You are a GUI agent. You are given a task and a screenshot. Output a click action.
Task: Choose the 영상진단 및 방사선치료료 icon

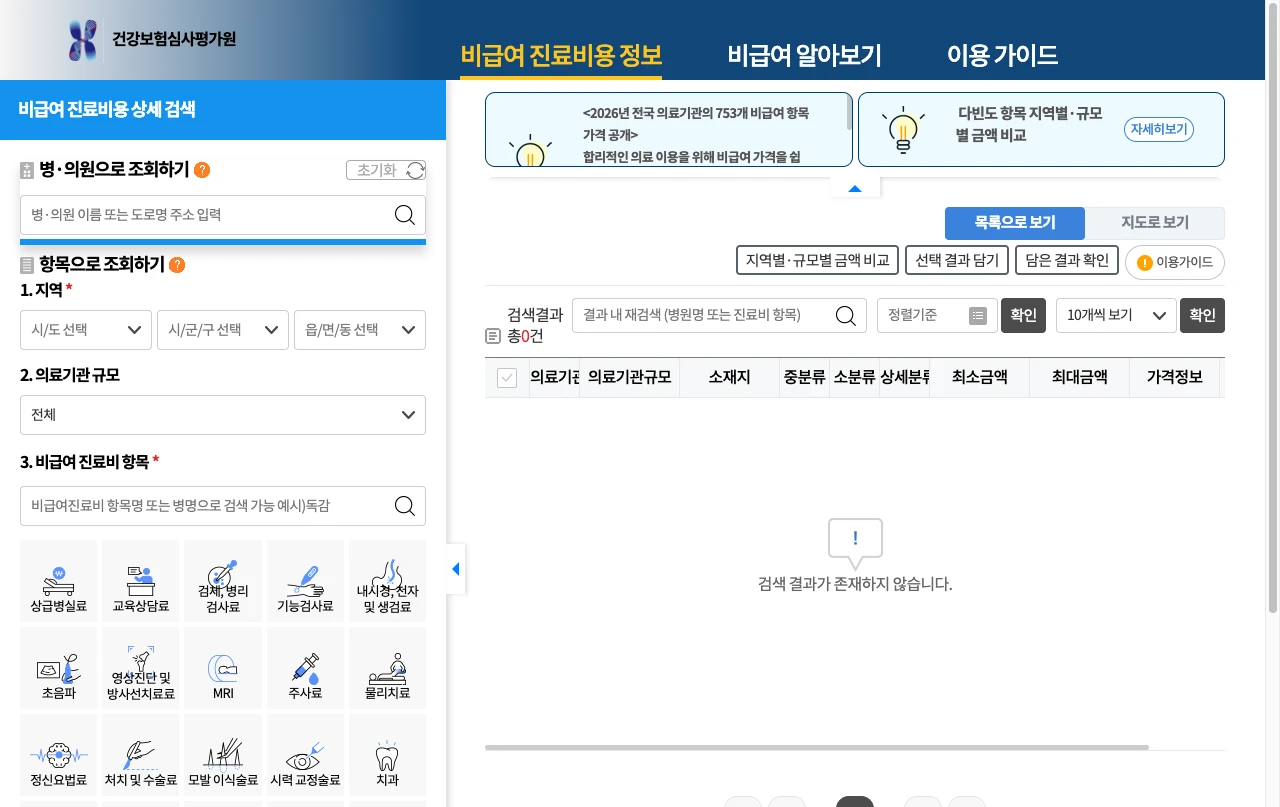pos(141,668)
